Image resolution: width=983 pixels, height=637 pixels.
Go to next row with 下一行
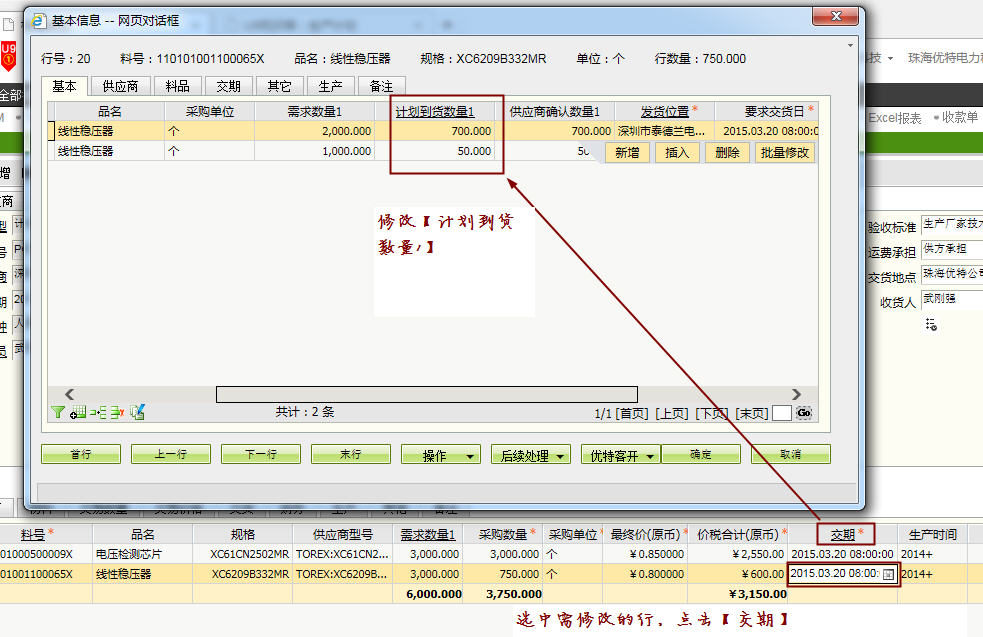(x=261, y=454)
